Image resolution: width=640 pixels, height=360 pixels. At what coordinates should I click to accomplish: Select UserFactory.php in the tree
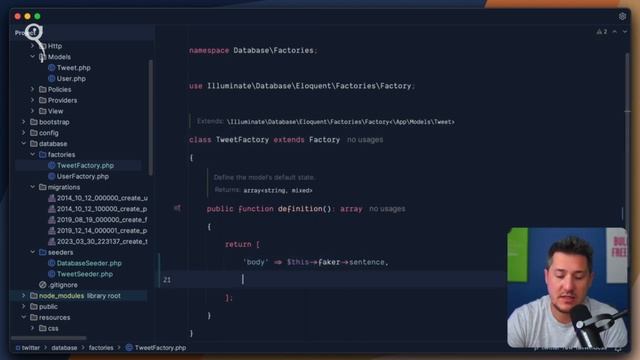pyautogui.click(x=82, y=176)
